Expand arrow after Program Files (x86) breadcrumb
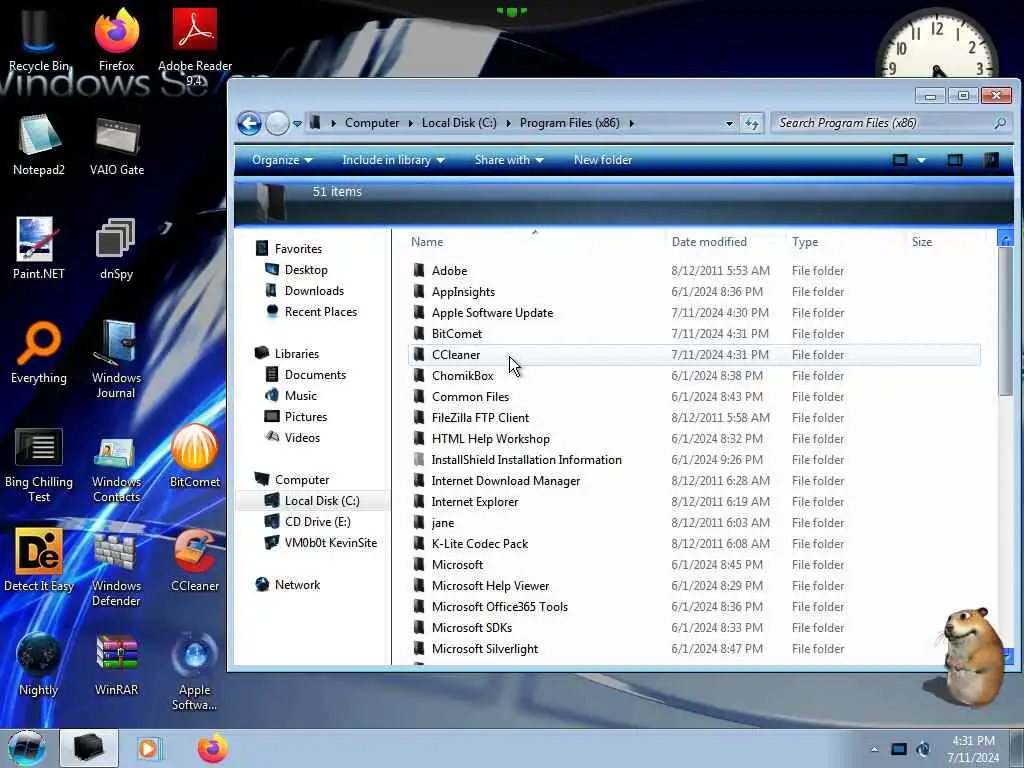This screenshot has width=1024, height=768. [632, 123]
